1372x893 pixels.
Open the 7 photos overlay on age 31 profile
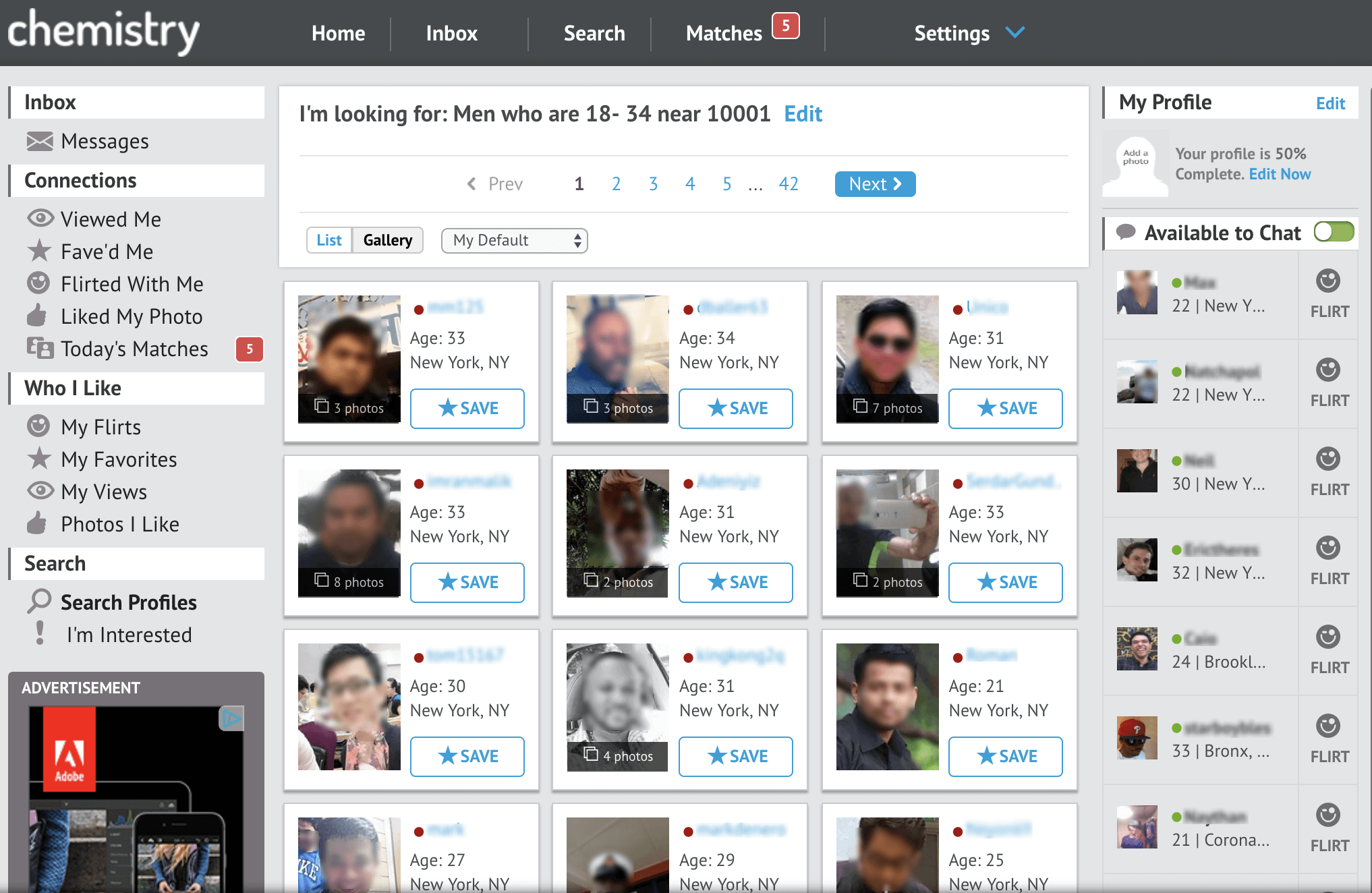887,408
